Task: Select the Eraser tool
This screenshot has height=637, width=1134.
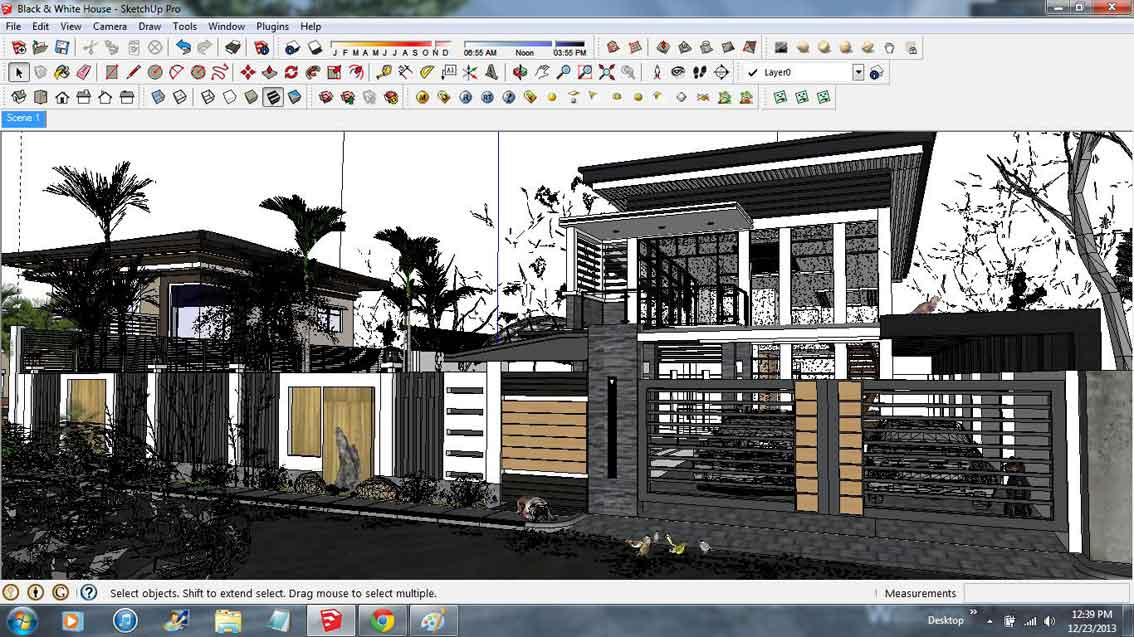Action: (x=84, y=72)
